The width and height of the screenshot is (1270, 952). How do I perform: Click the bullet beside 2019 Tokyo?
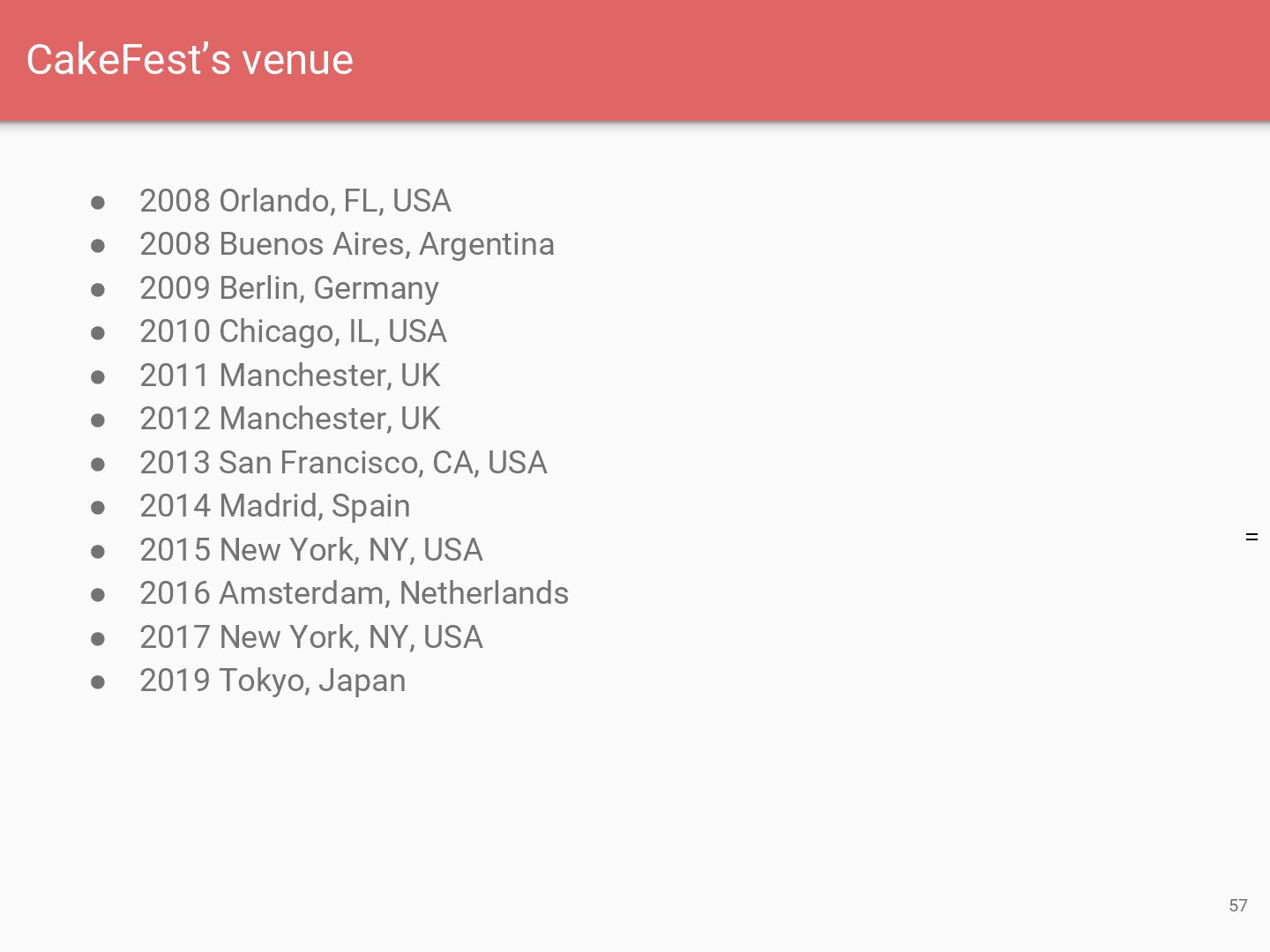[98, 682]
